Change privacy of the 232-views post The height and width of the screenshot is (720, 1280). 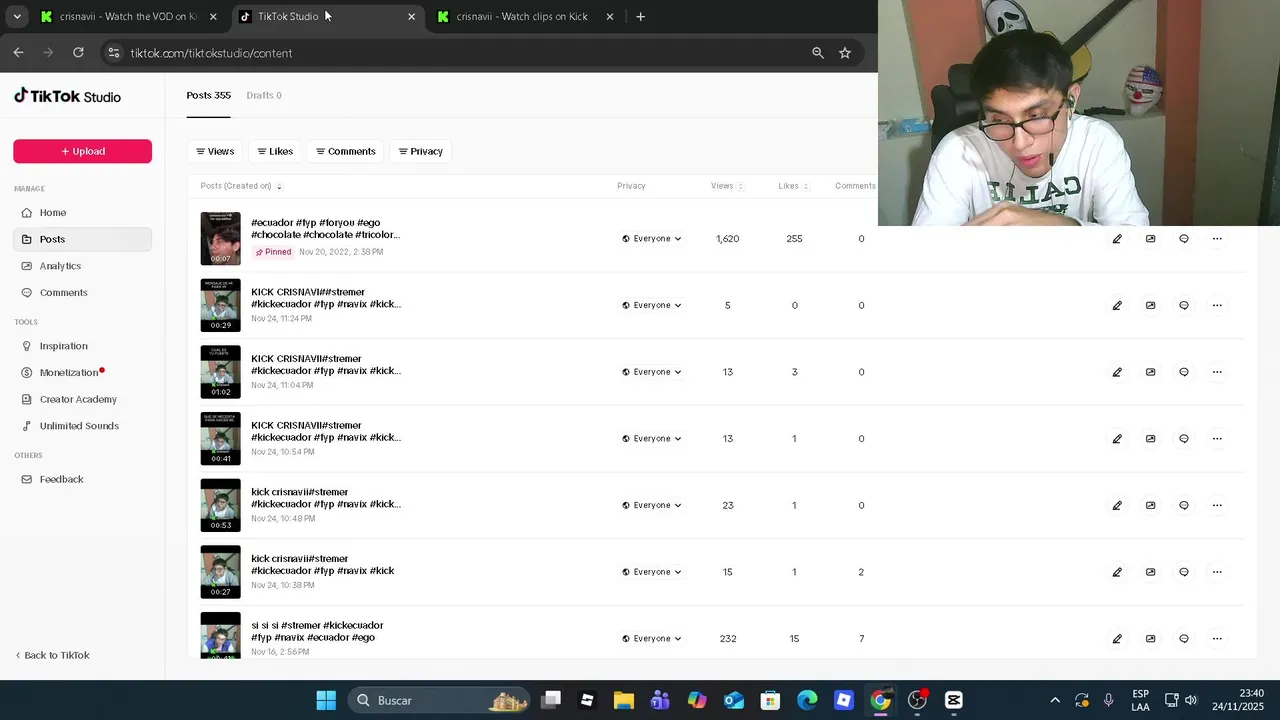point(652,638)
